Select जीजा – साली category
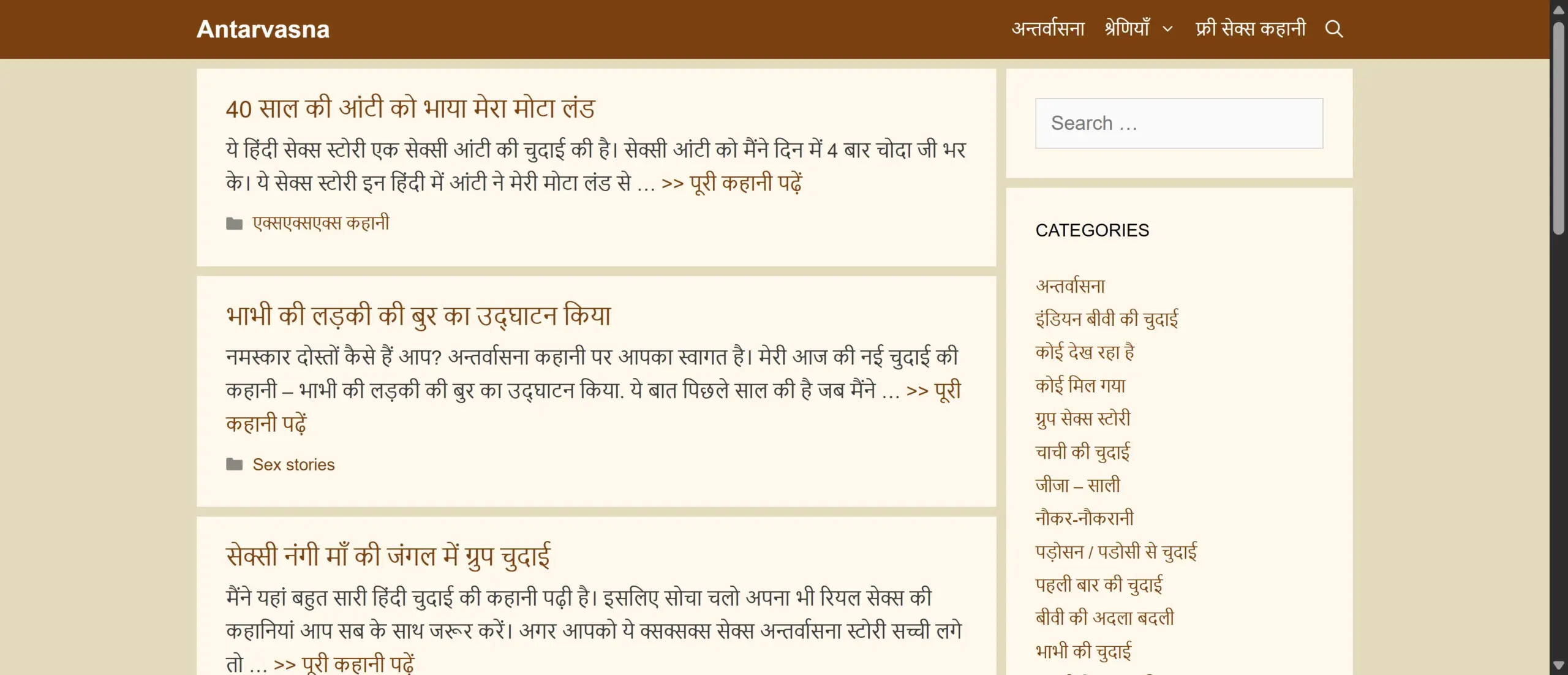Screen dimensions: 1568x675 click(1077, 485)
